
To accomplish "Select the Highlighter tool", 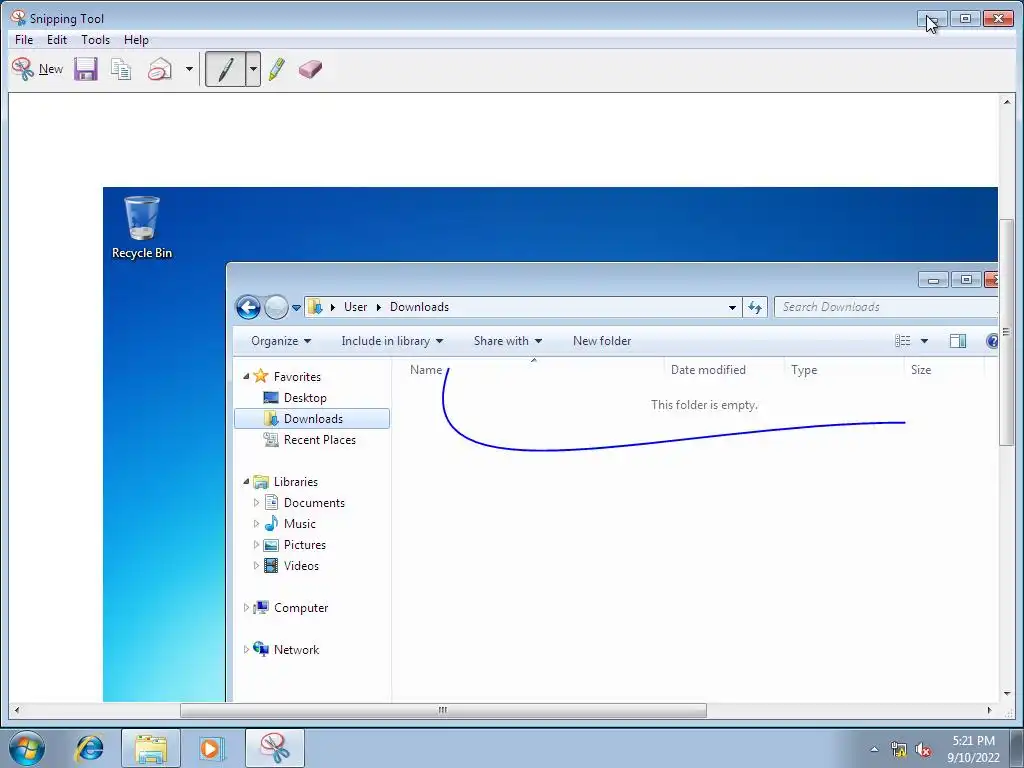I will click(277, 69).
